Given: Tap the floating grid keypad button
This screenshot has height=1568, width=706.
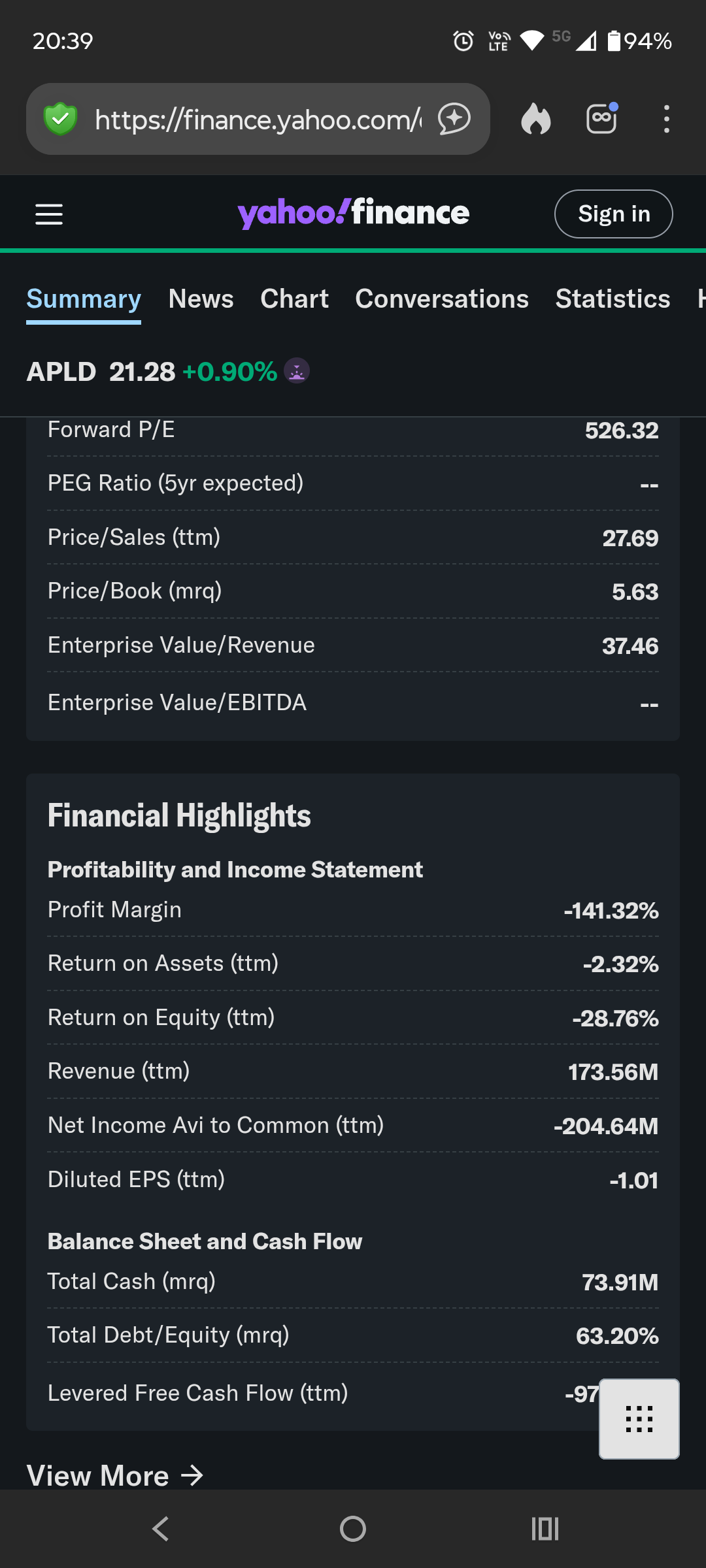Looking at the screenshot, I should coord(639,1418).
